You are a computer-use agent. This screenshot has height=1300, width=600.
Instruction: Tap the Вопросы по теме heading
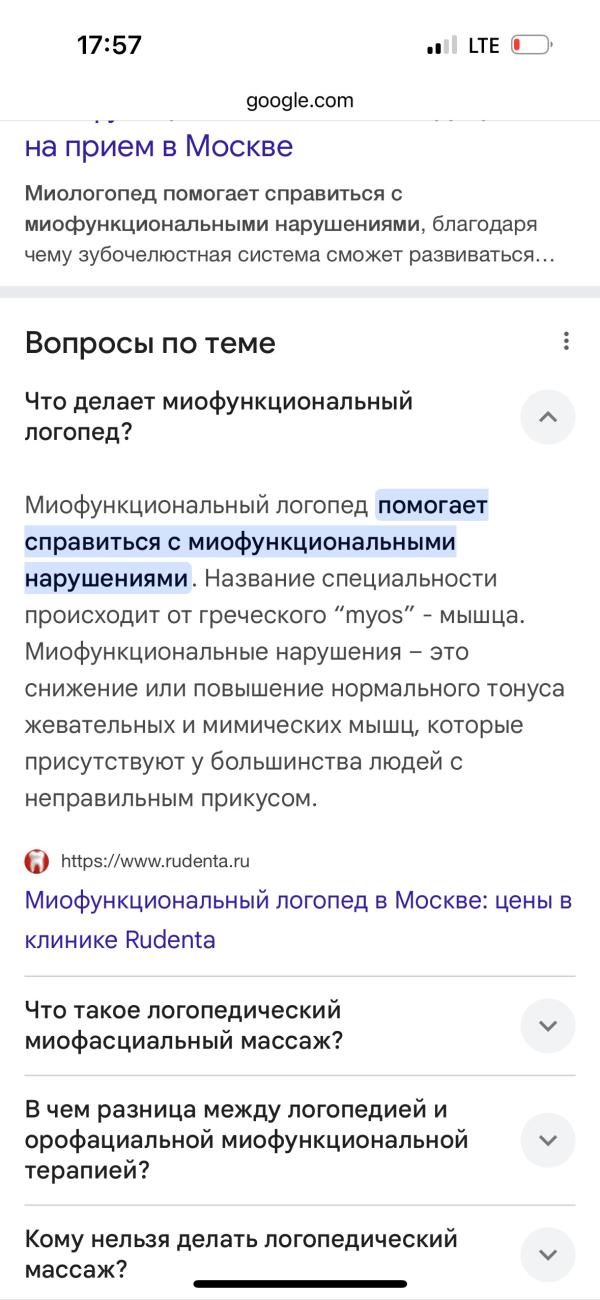pos(150,343)
